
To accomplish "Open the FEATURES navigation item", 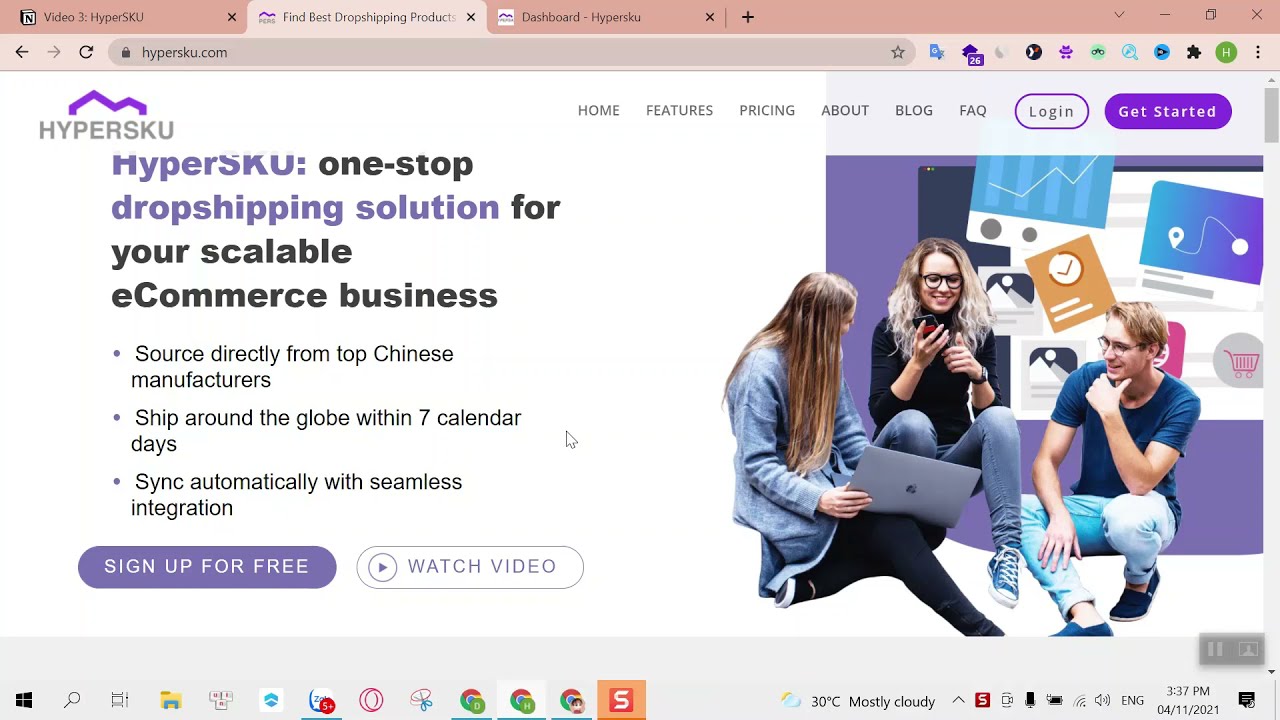I will [x=679, y=111].
